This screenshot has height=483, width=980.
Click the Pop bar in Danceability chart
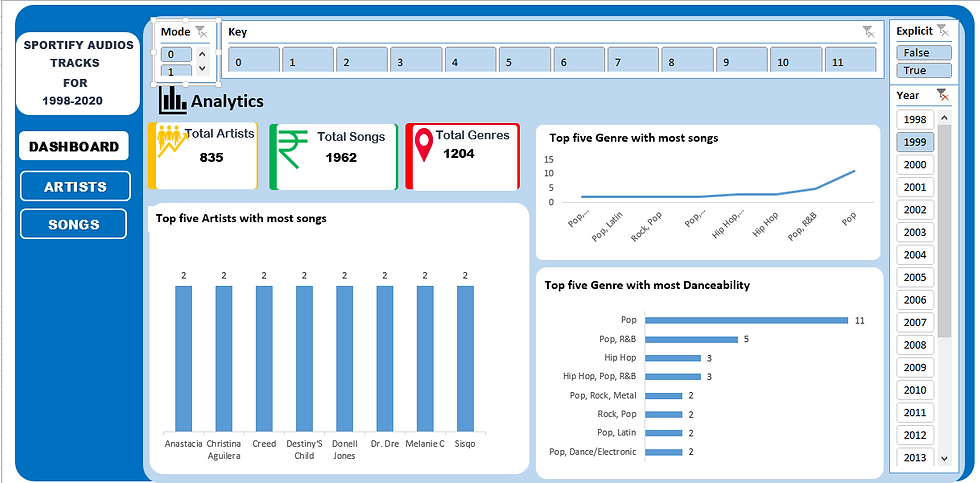[746, 320]
